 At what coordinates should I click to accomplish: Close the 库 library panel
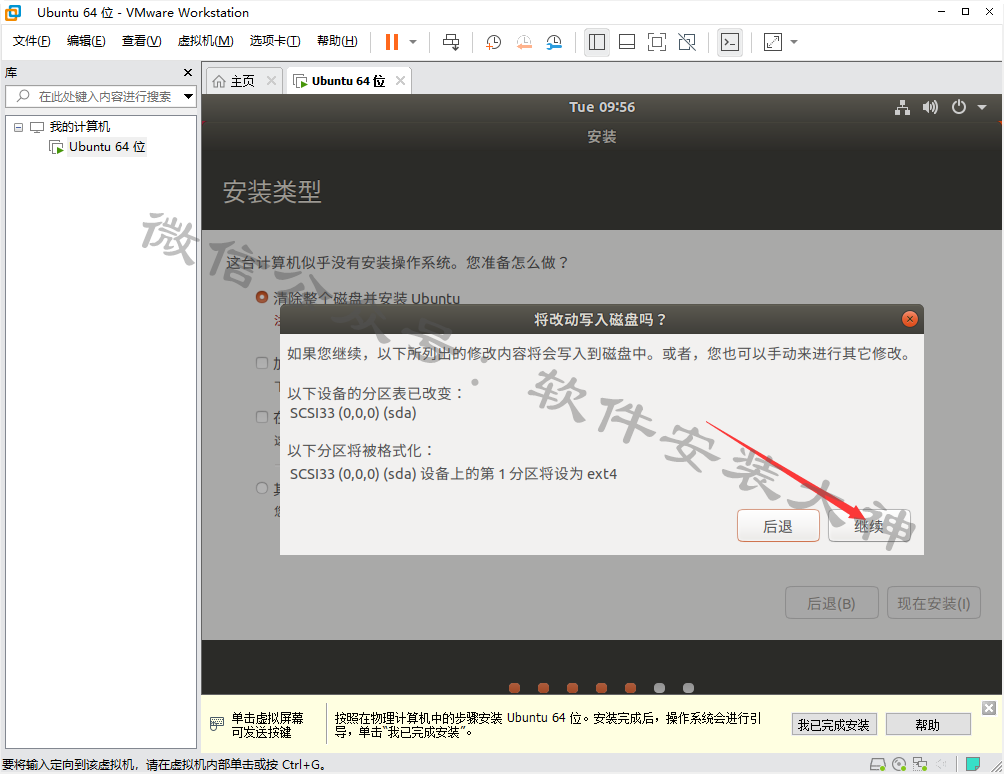pyautogui.click(x=188, y=72)
